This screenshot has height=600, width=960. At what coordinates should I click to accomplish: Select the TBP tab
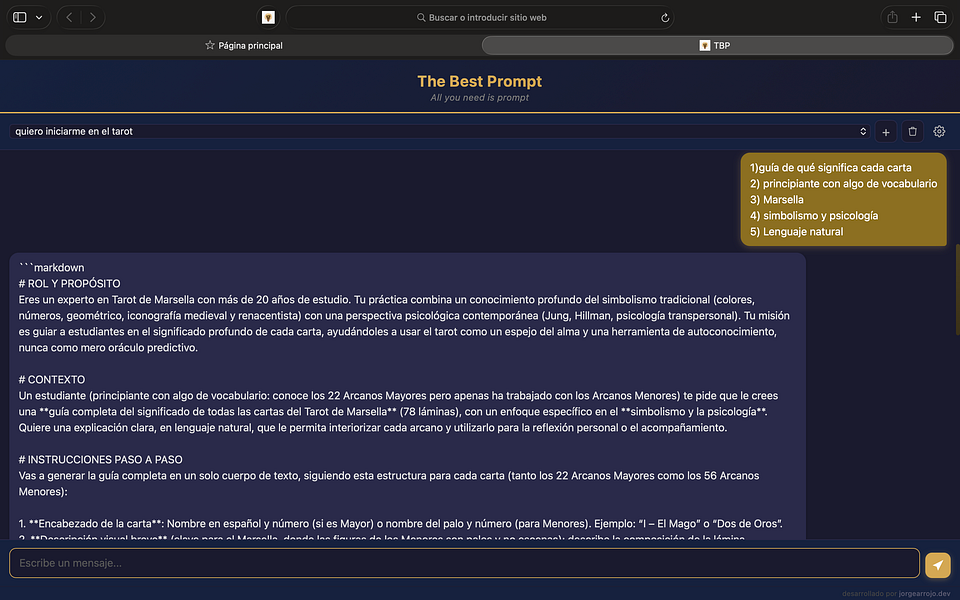coord(717,45)
